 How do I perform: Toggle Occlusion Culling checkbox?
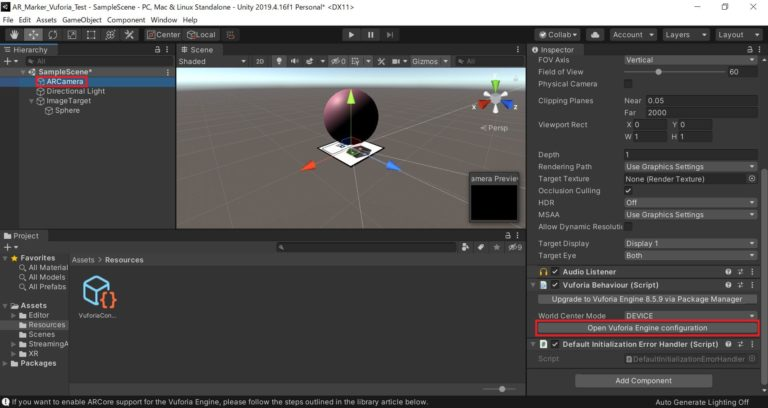click(628, 191)
